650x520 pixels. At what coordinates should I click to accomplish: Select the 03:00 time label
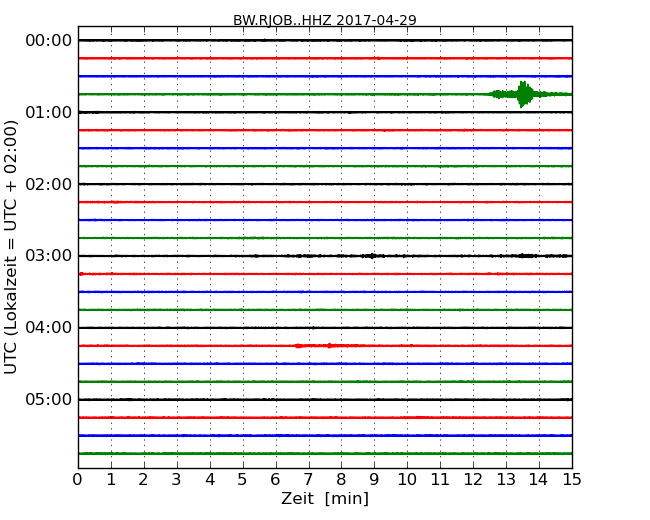pos(49,255)
